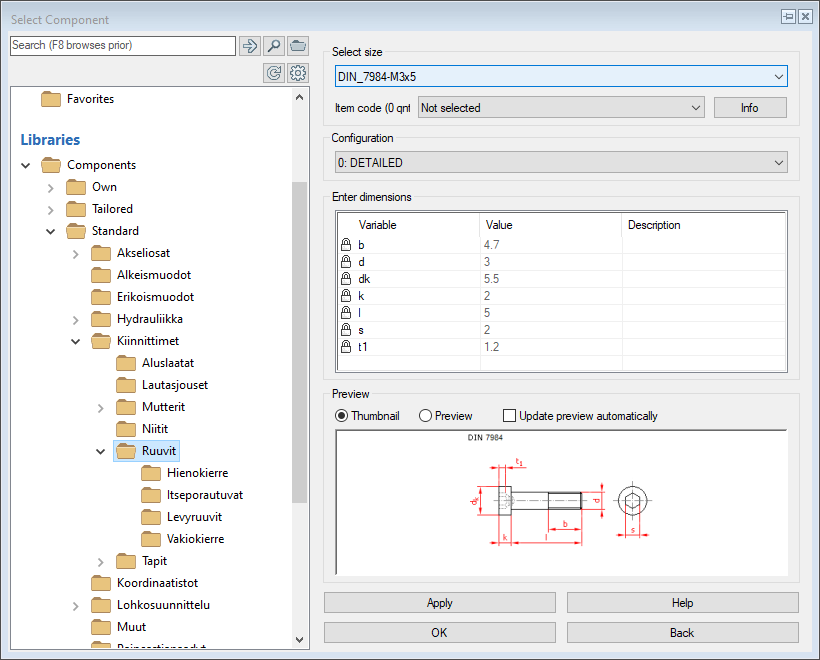Click the Info button
820x660 pixels.
(x=749, y=108)
